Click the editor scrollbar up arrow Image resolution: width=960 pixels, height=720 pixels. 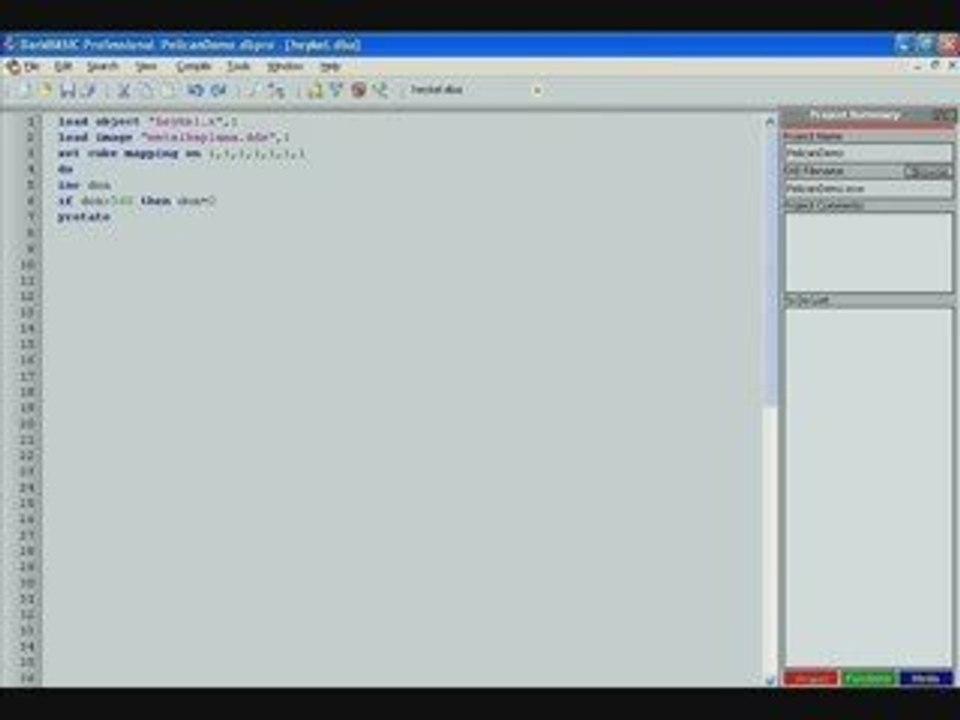tap(770, 121)
